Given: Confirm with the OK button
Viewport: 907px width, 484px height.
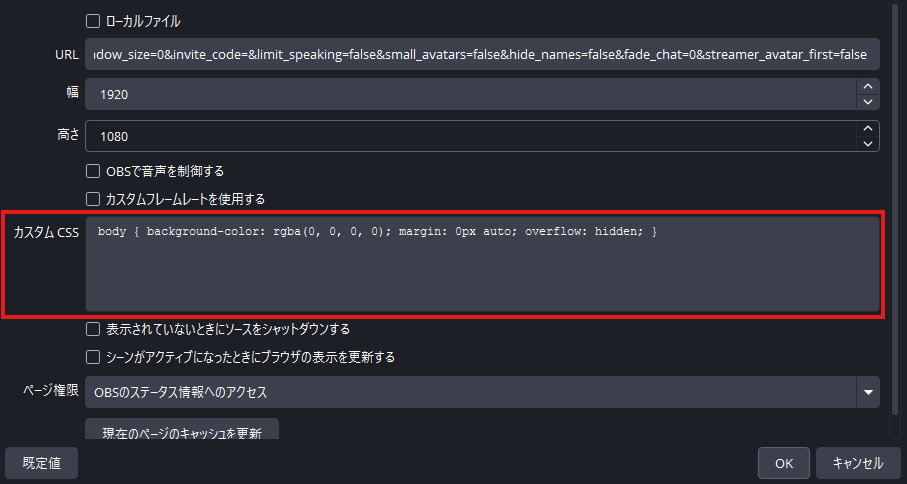Looking at the screenshot, I should 784,463.
